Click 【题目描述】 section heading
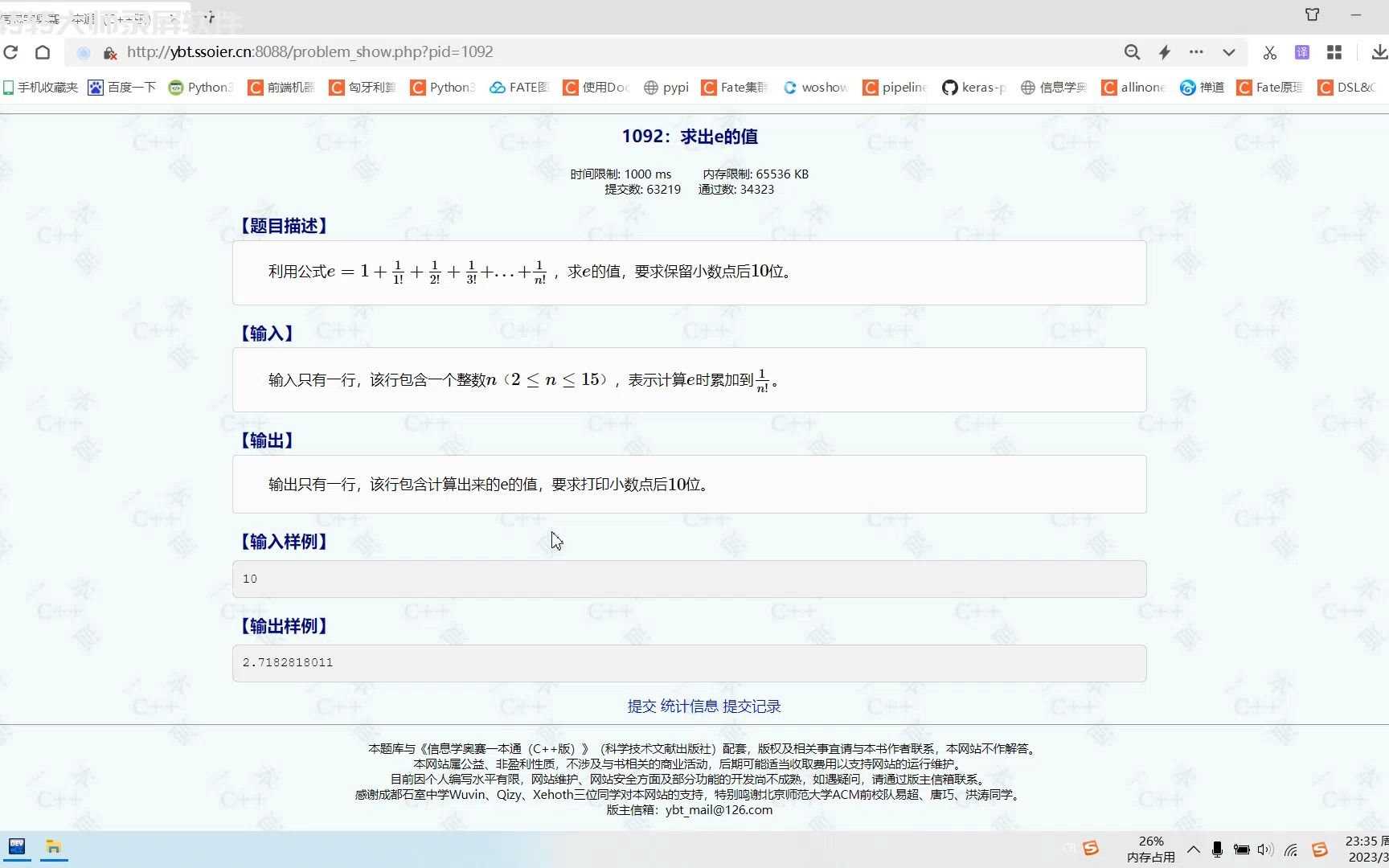Image resolution: width=1389 pixels, height=868 pixels. click(x=284, y=226)
